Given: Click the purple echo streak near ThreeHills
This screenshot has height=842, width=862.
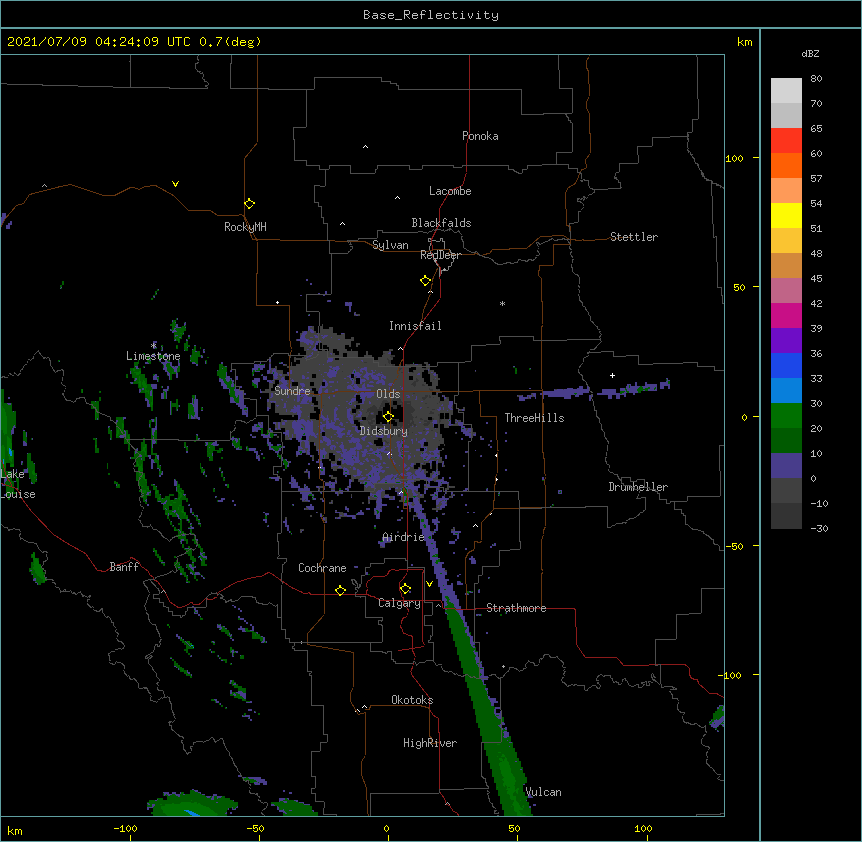Looking at the screenshot, I should [594, 390].
